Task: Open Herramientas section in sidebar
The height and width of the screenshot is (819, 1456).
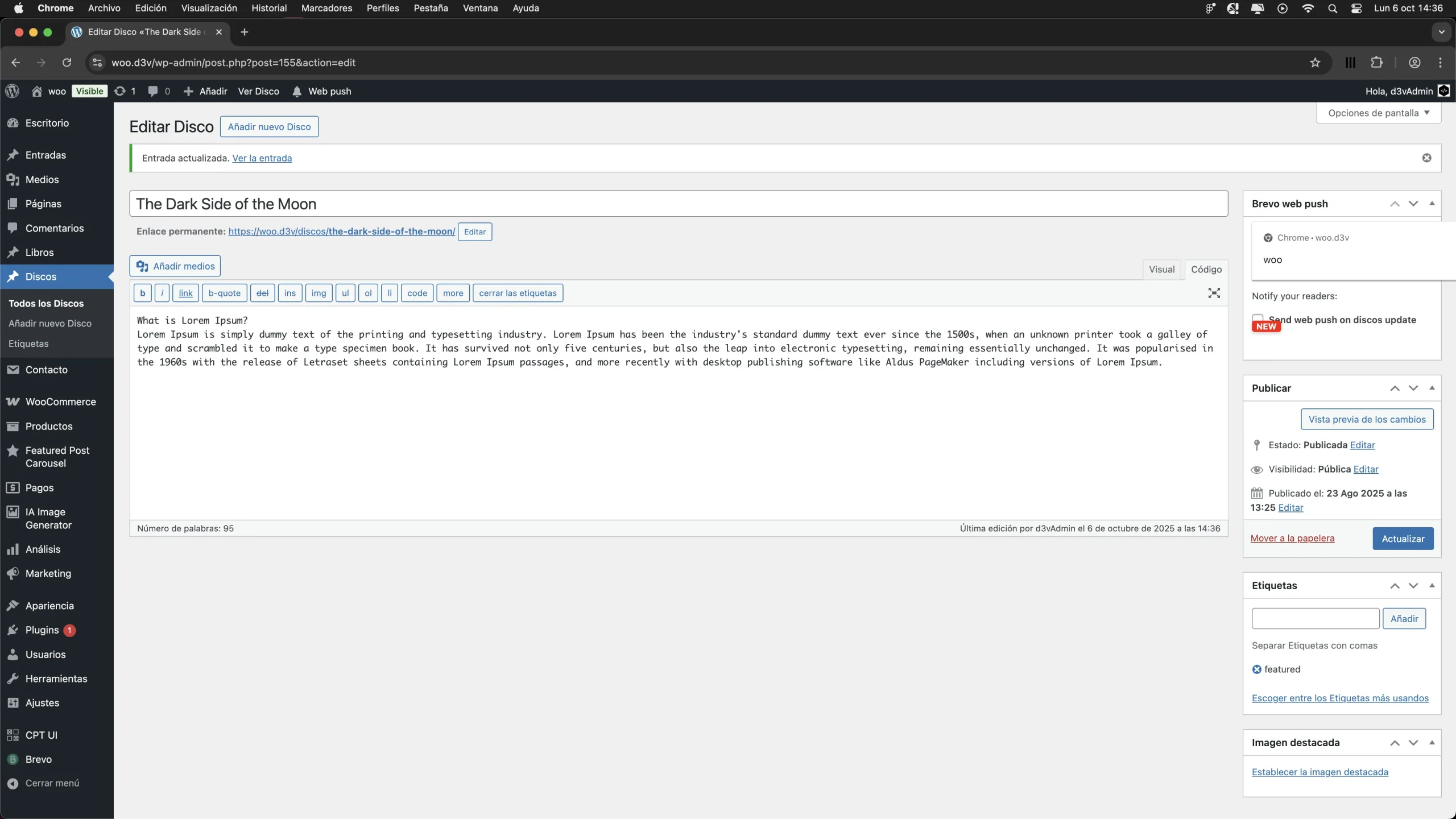Action: point(56,679)
